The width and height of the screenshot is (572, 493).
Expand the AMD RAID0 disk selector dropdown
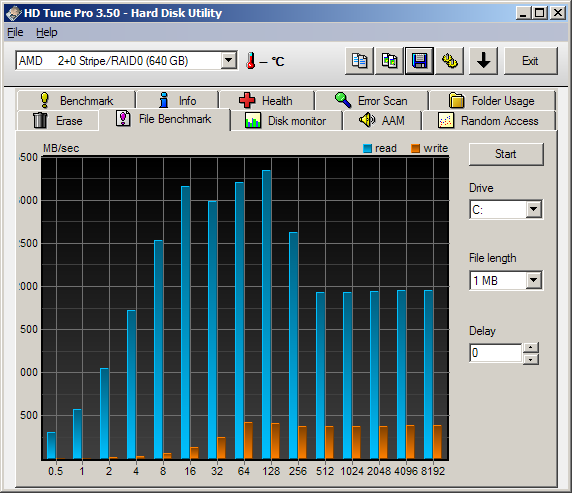229,60
